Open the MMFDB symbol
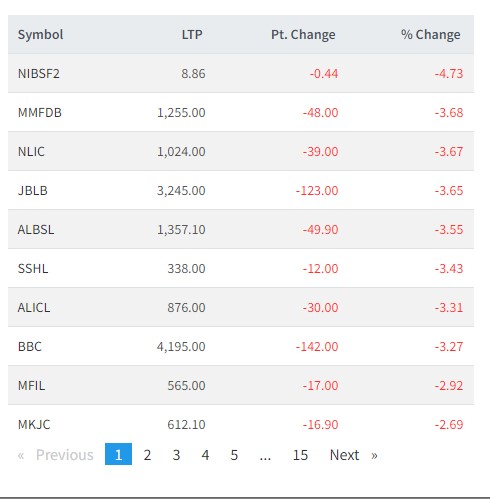The height and width of the screenshot is (499, 490). 40,113
